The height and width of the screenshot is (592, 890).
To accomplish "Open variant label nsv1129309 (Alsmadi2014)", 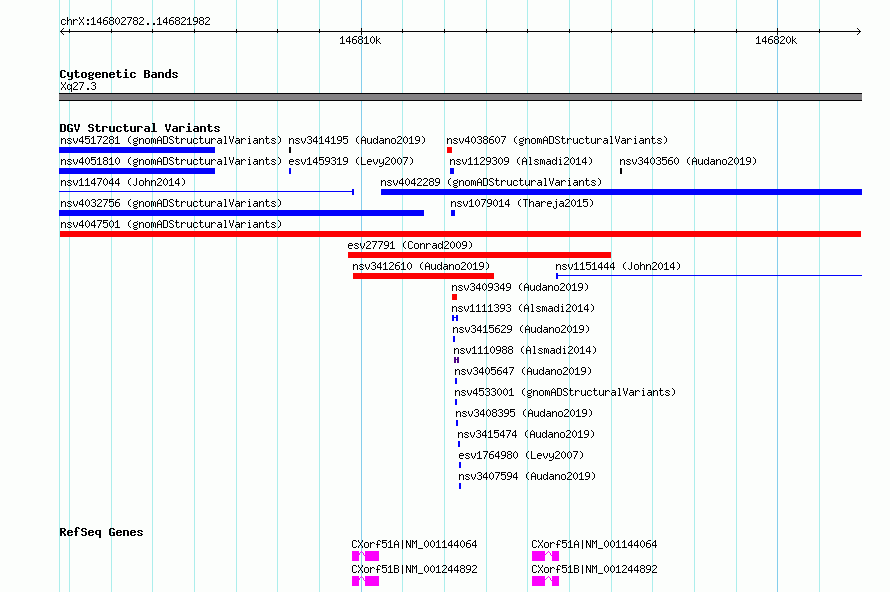I will (521, 161).
